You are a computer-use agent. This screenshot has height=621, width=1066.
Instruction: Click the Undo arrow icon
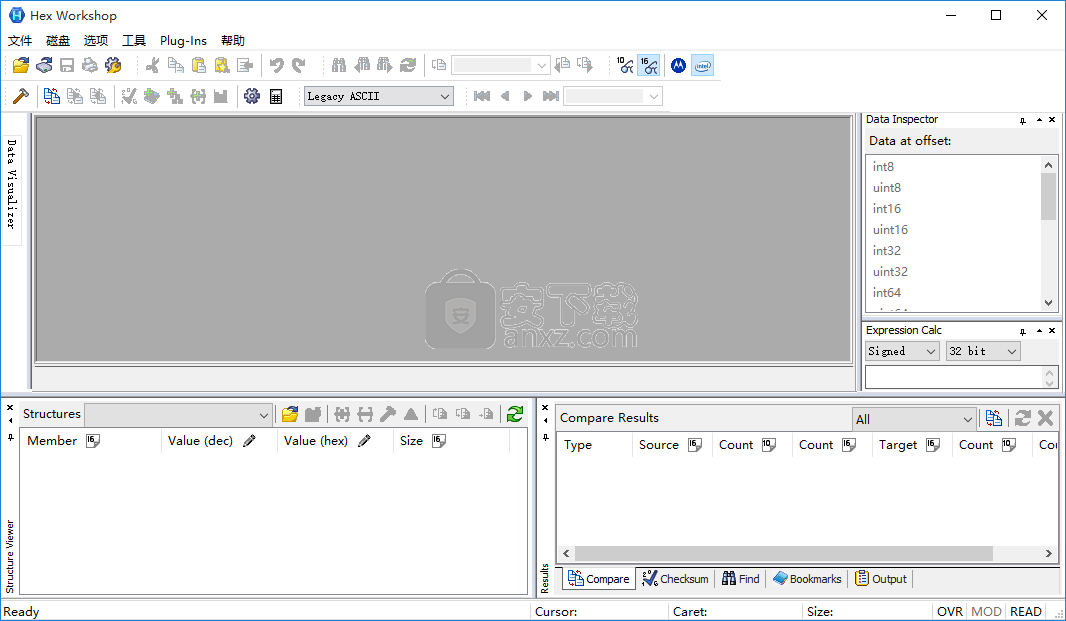276,65
